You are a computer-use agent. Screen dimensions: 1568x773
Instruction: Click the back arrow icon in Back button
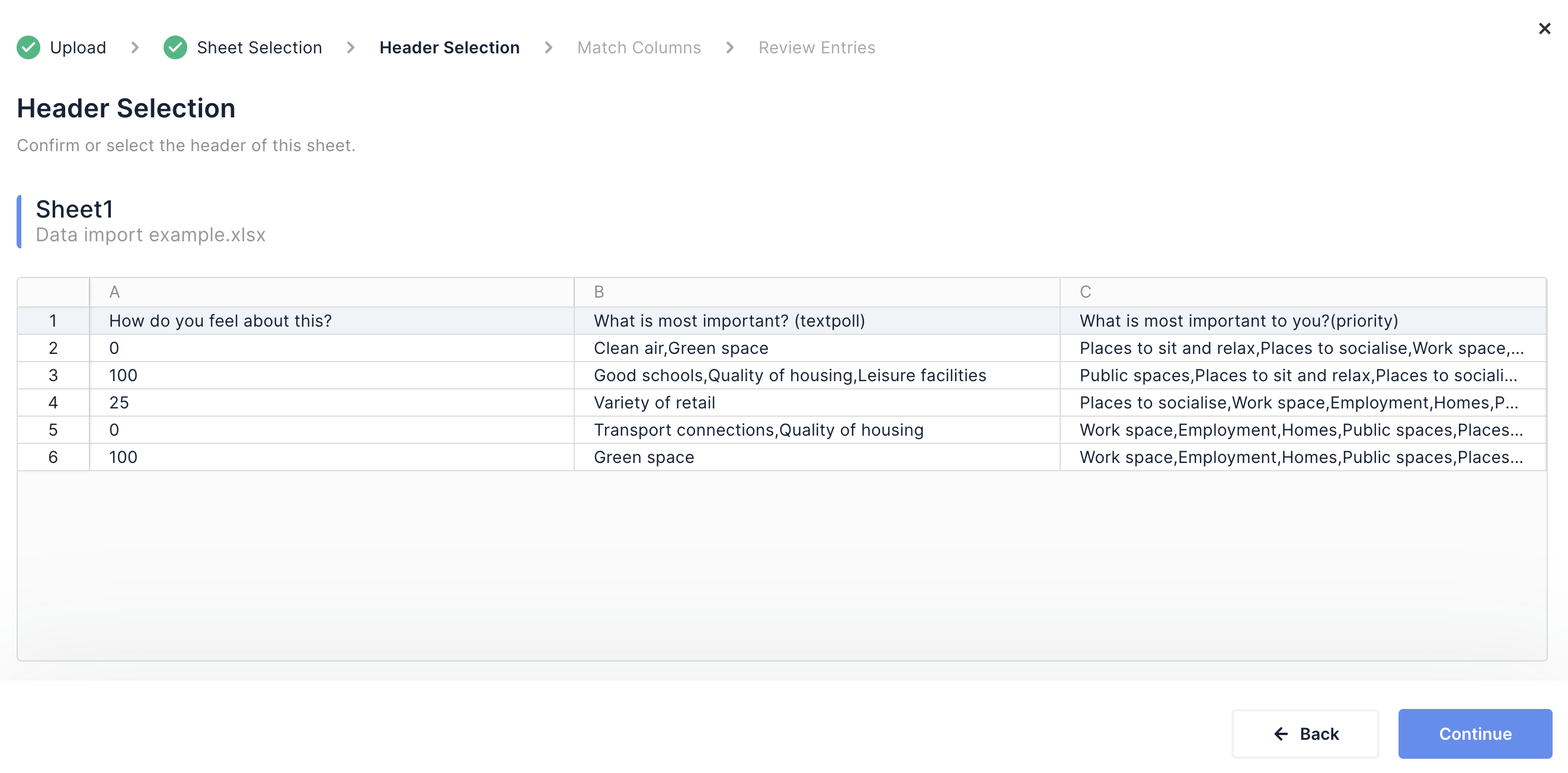[1281, 733]
